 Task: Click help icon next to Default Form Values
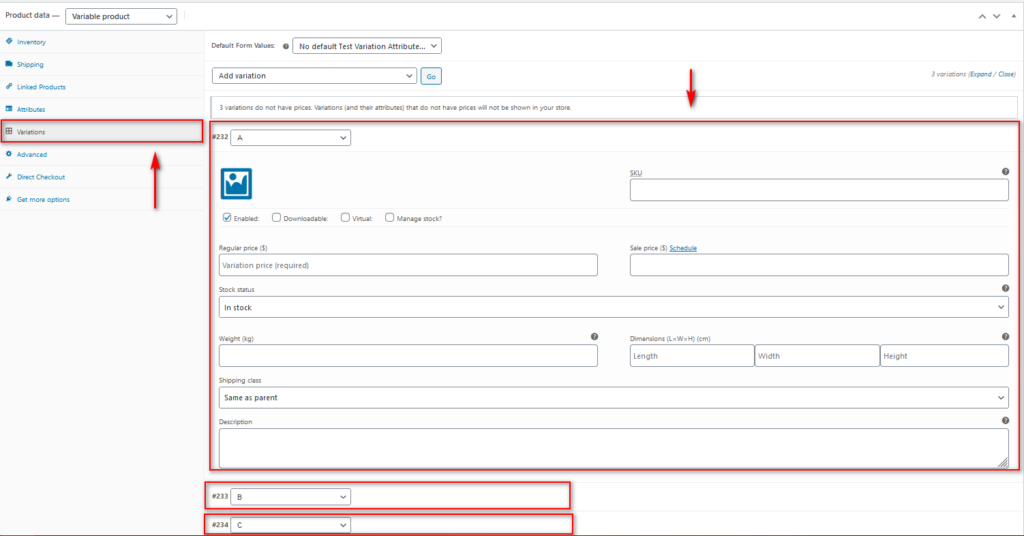[285, 46]
